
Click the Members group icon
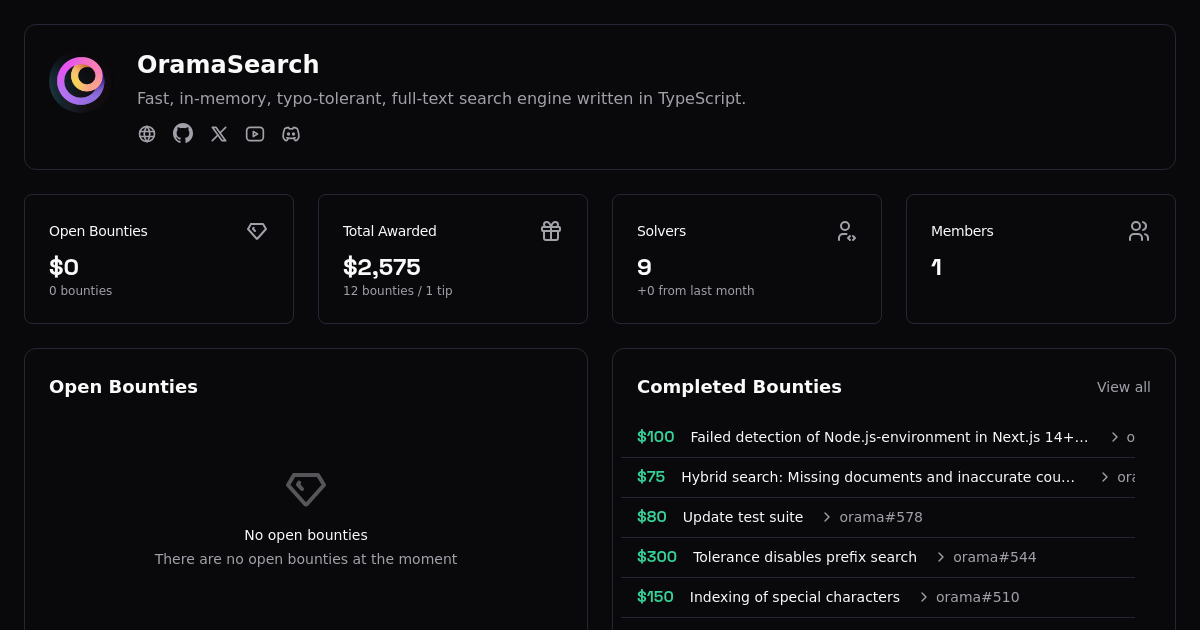point(1139,231)
